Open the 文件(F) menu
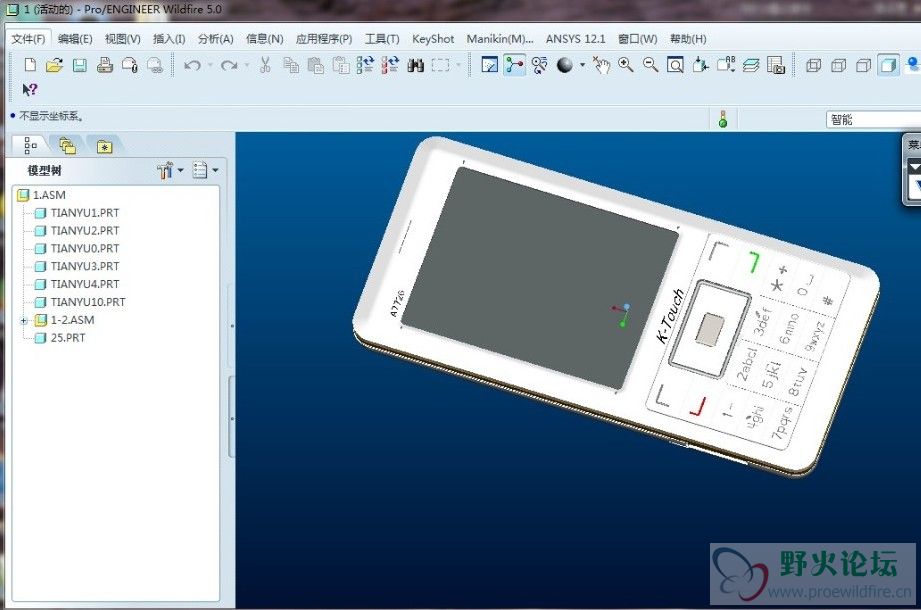The height and width of the screenshot is (610, 921). (28, 39)
